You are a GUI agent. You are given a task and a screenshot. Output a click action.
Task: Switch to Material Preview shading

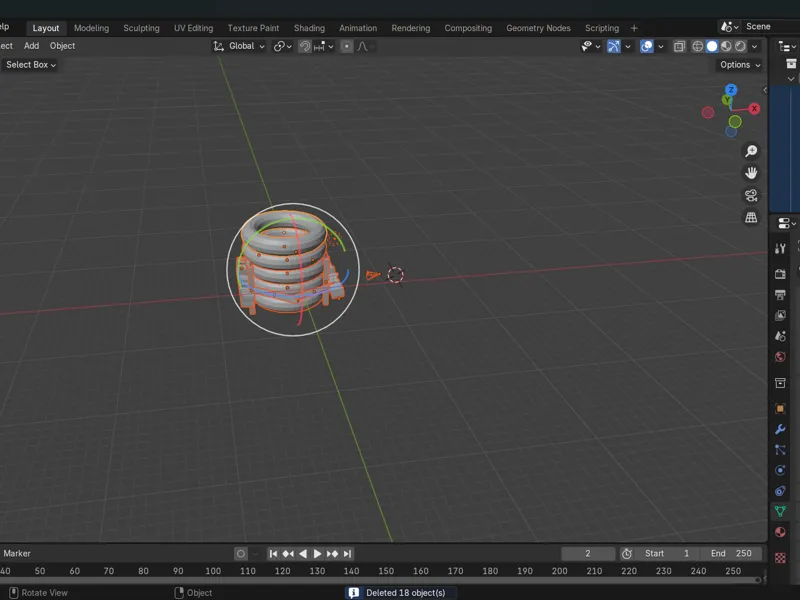pyautogui.click(x=726, y=46)
